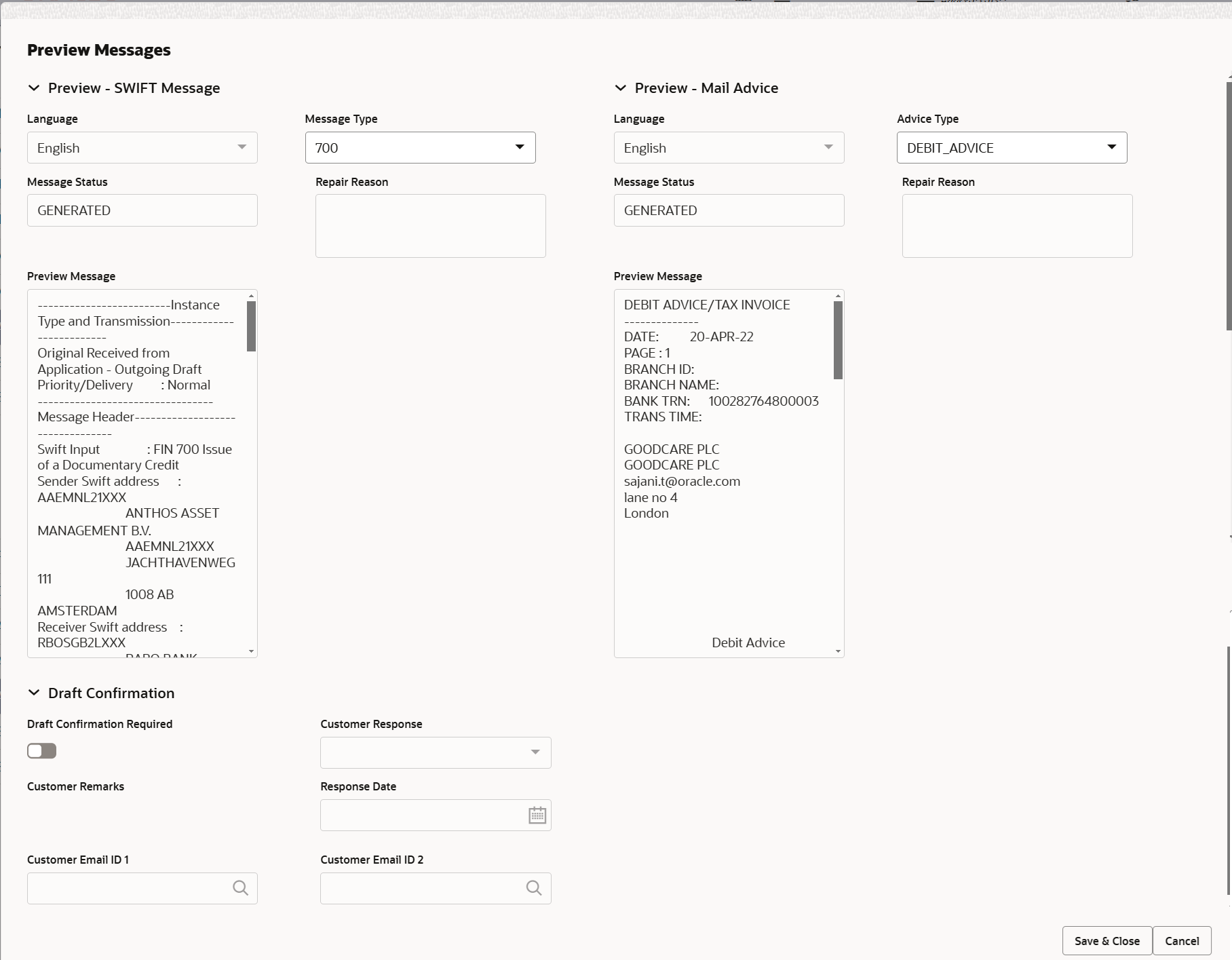
Task: Click the Cancel button
Action: point(1182,941)
